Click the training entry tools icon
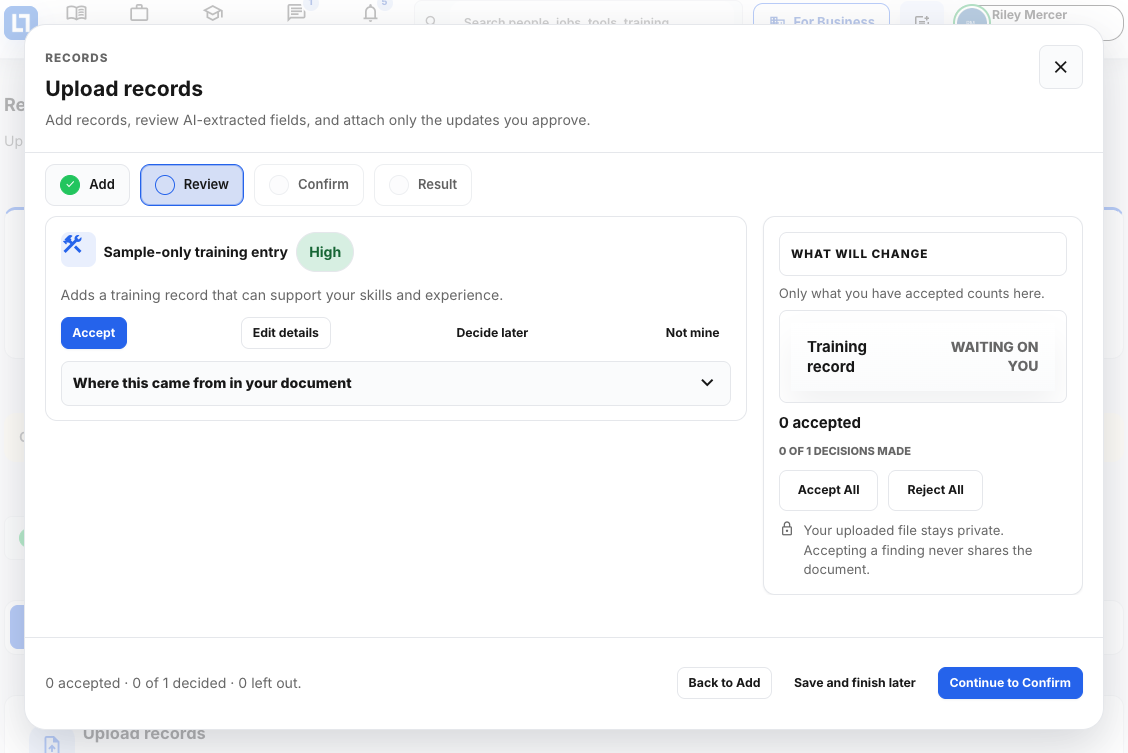Image resolution: width=1128 pixels, height=753 pixels. point(78,250)
